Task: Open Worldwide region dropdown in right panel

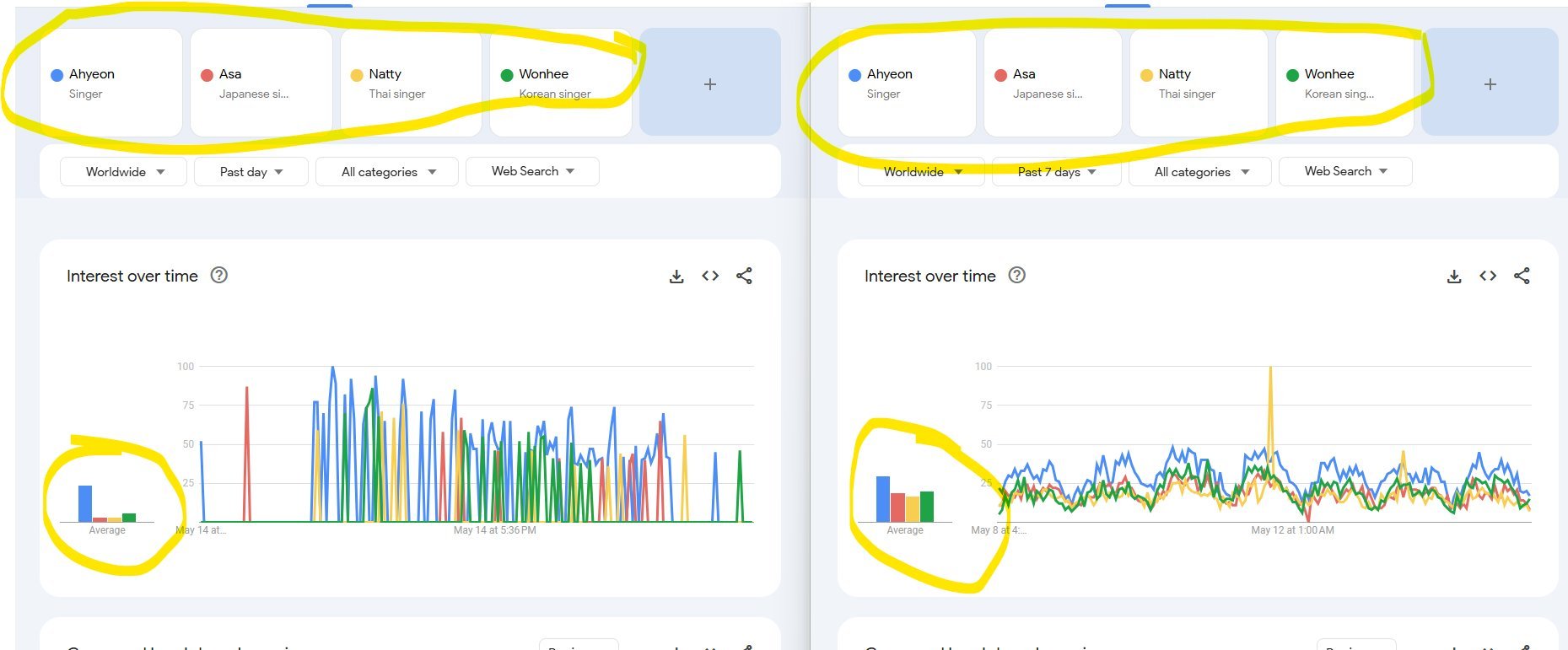Action: coord(921,171)
